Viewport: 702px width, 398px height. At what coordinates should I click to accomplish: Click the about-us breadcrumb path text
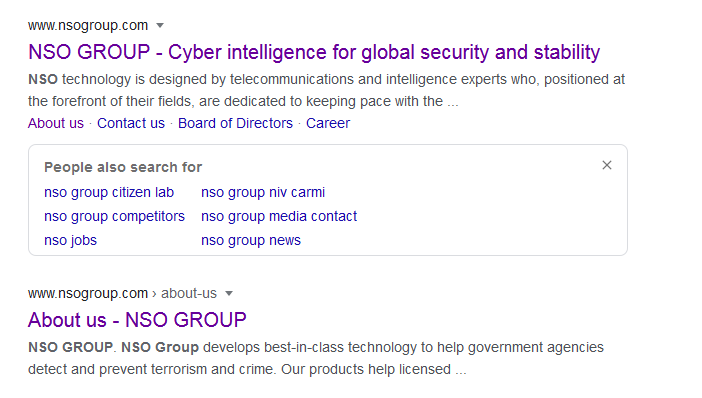click(x=189, y=294)
